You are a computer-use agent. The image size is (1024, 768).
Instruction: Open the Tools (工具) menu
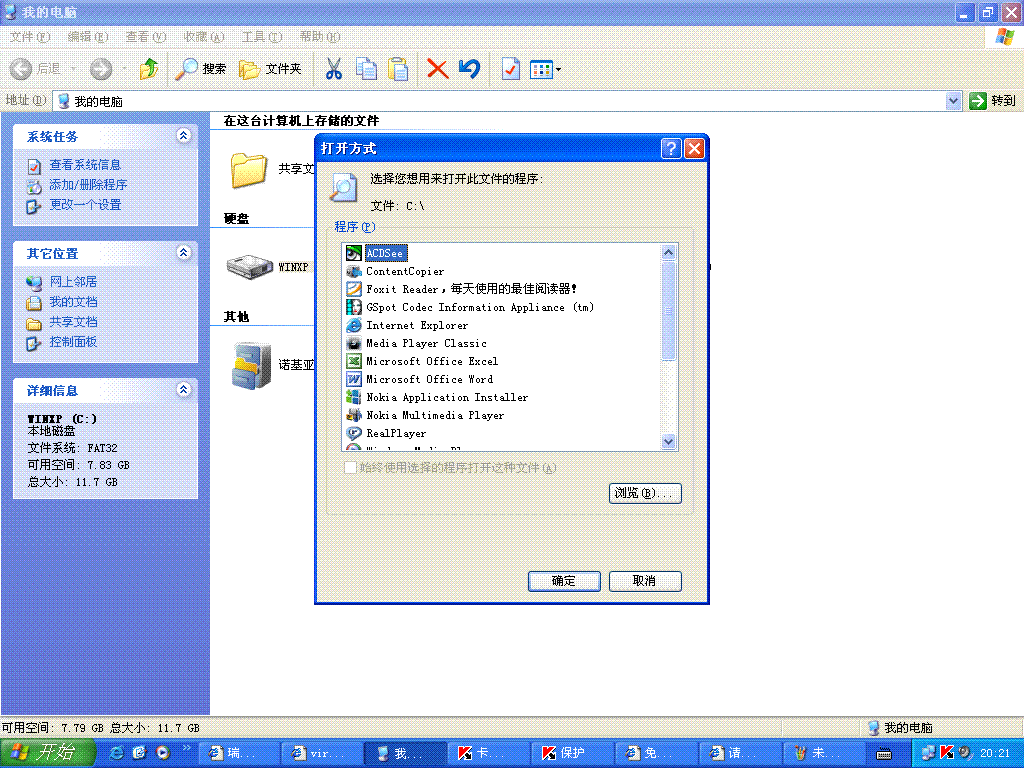pyautogui.click(x=261, y=37)
